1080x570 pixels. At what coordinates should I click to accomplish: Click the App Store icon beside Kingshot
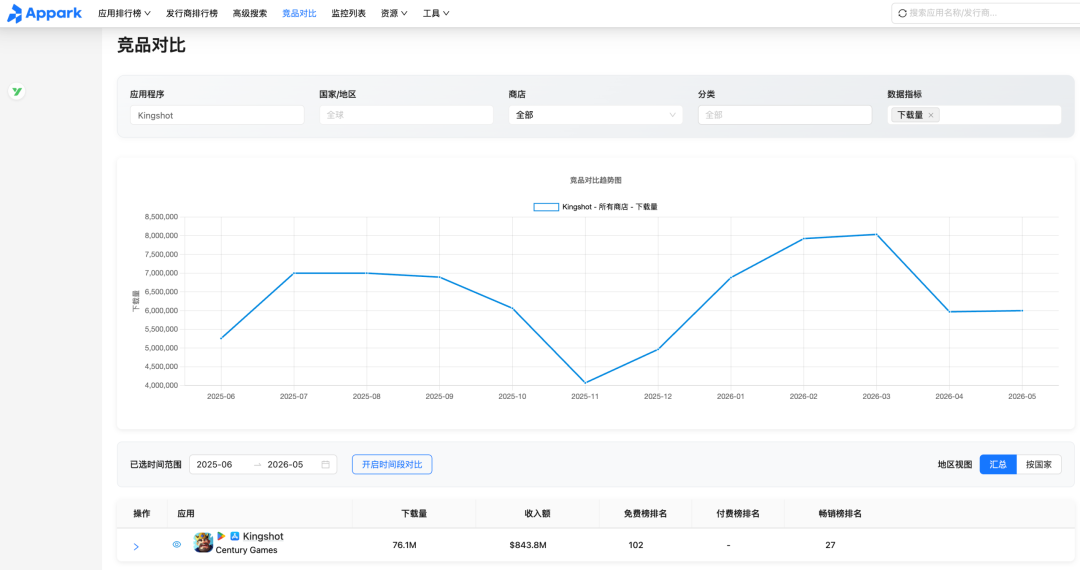234,536
